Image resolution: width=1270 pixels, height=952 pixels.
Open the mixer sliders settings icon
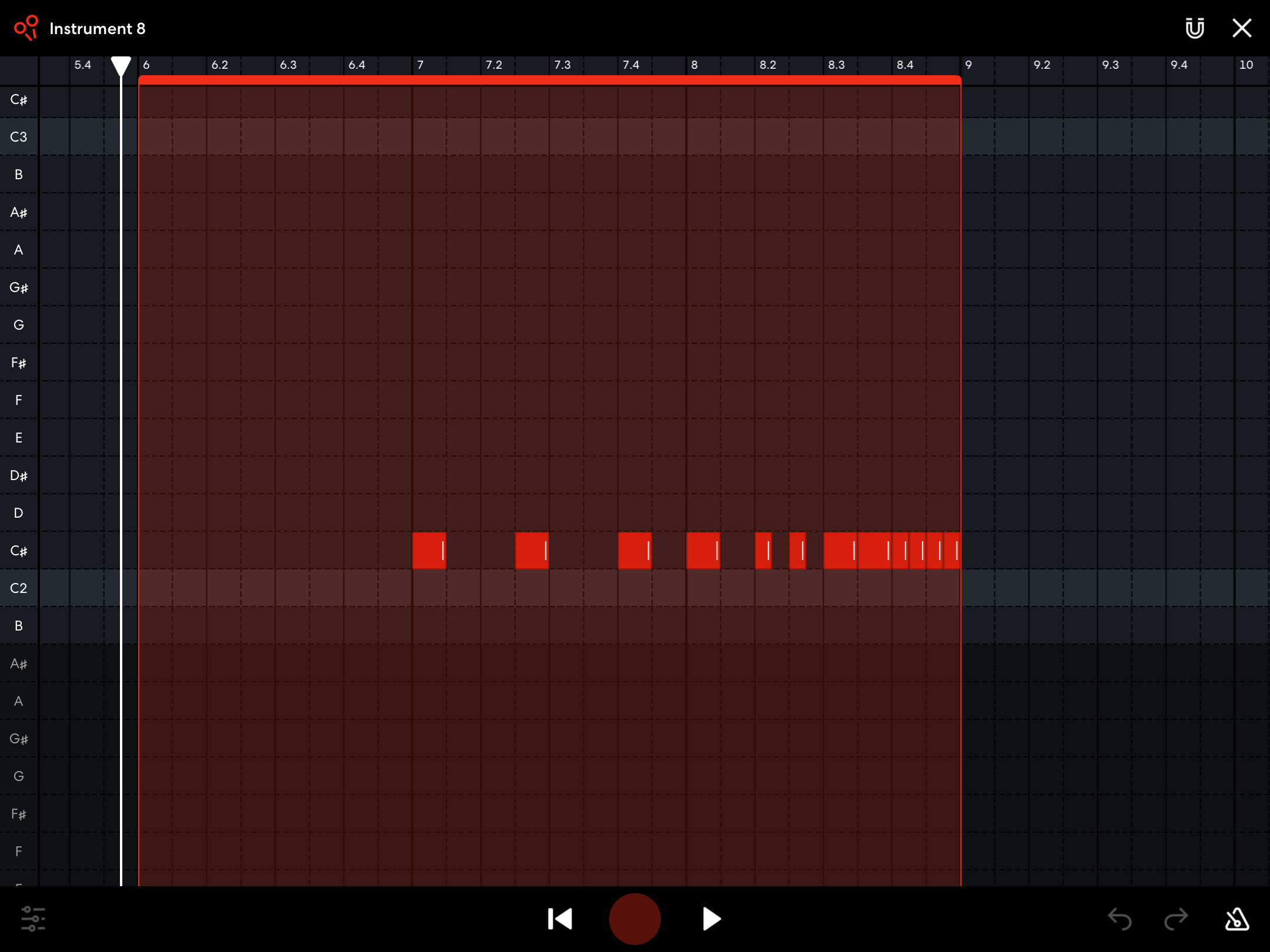[33, 919]
